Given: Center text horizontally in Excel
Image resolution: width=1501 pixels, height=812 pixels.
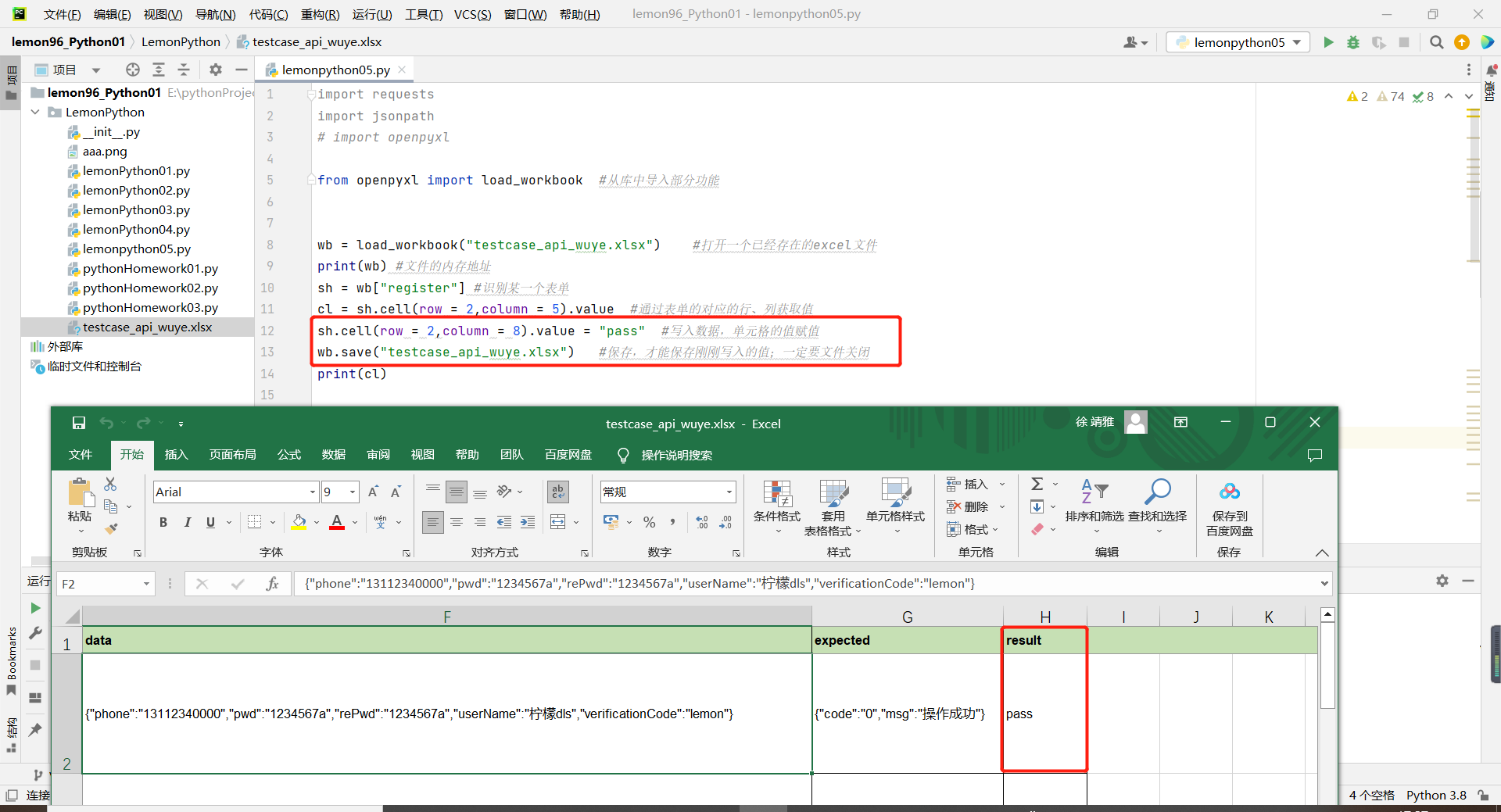Looking at the screenshot, I should point(457,522).
